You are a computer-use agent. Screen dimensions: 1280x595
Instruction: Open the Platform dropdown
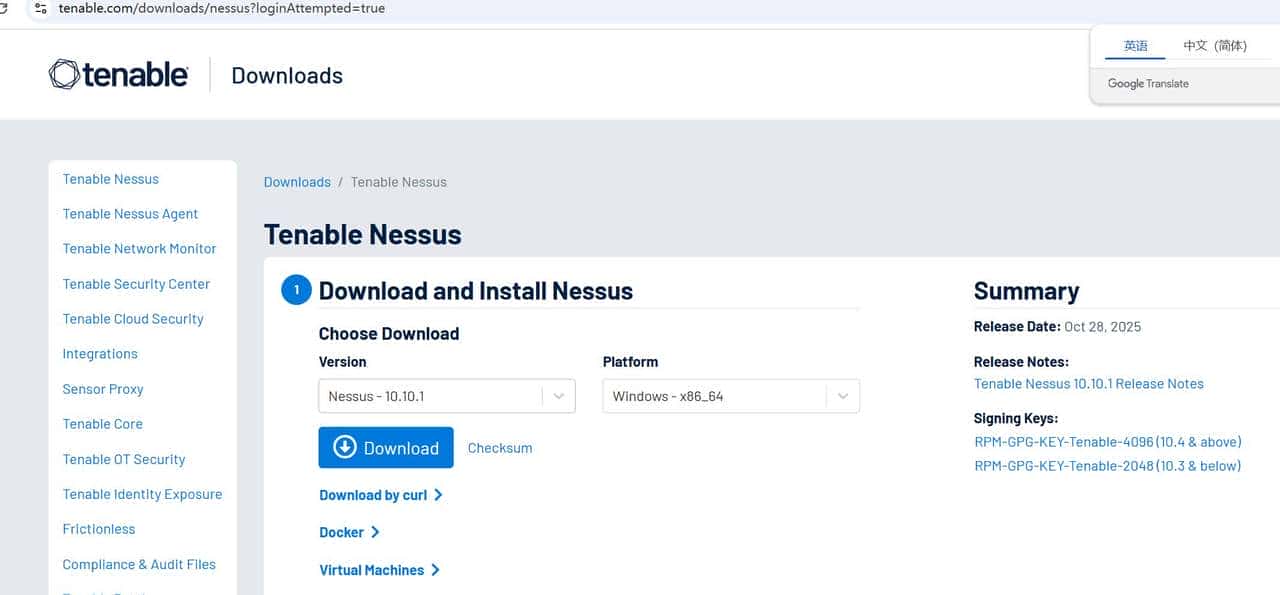coord(730,396)
